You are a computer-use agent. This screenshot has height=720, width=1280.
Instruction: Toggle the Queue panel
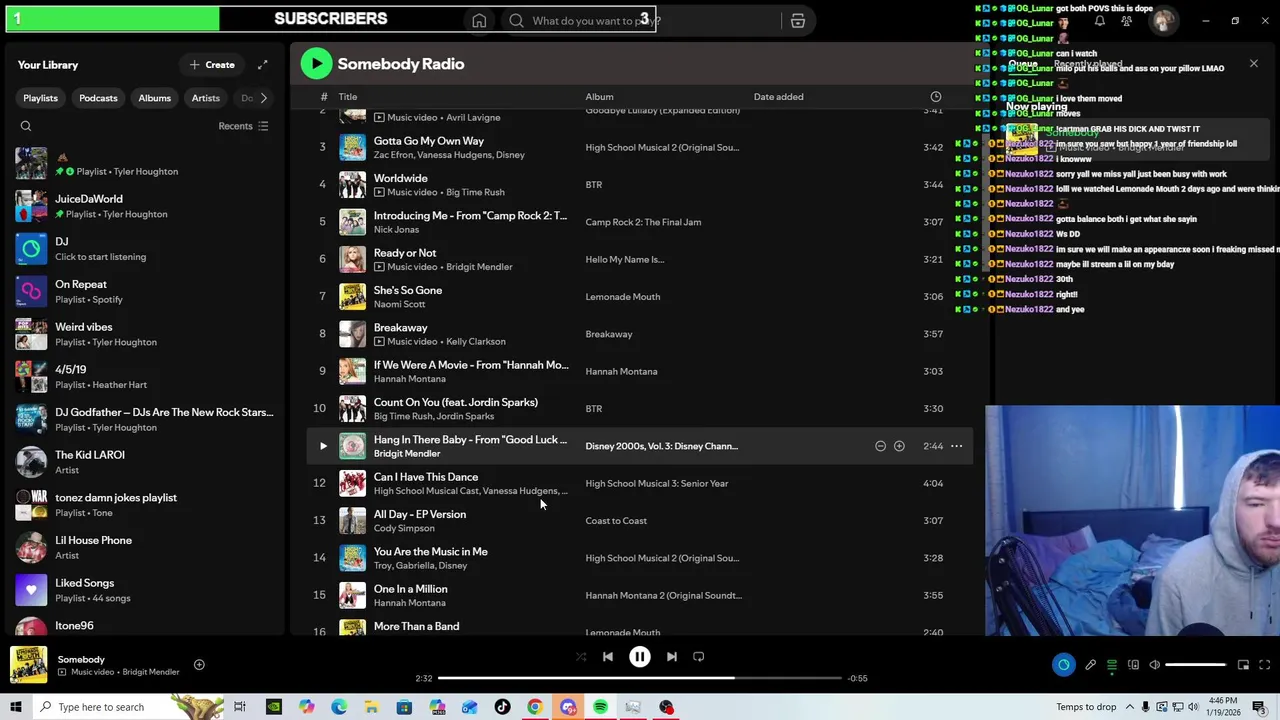coord(1112,665)
